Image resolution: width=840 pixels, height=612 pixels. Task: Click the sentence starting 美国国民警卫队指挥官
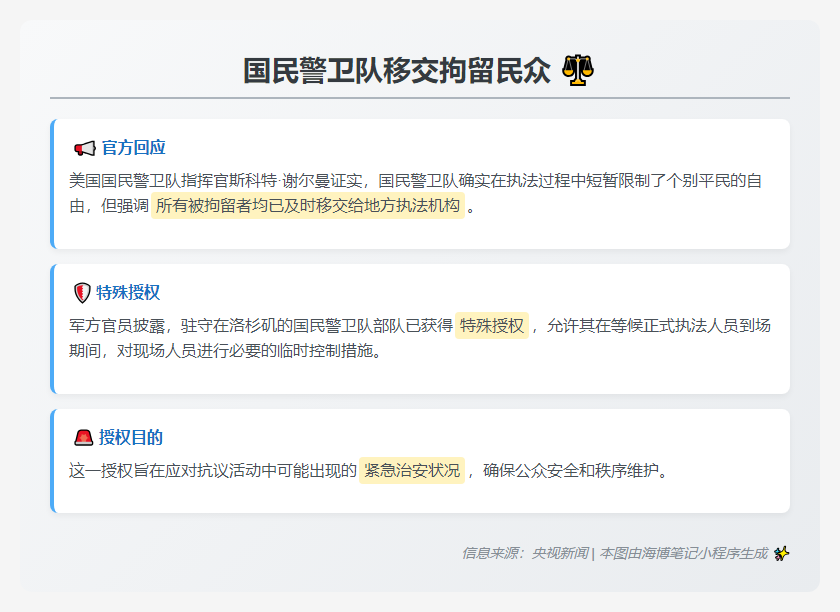415,193
